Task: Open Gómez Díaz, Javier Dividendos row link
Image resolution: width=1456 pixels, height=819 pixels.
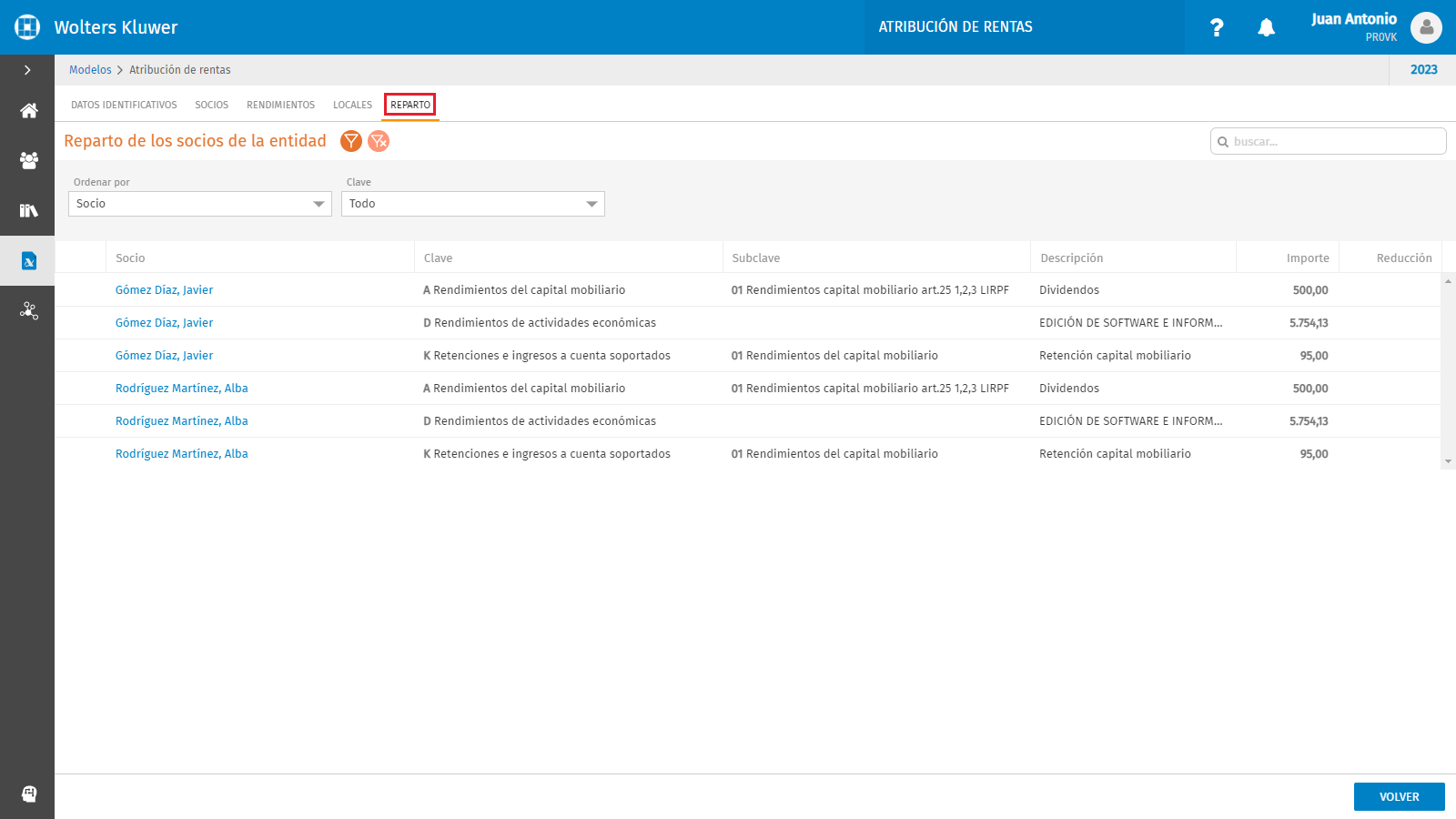Action: [x=164, y=290]
